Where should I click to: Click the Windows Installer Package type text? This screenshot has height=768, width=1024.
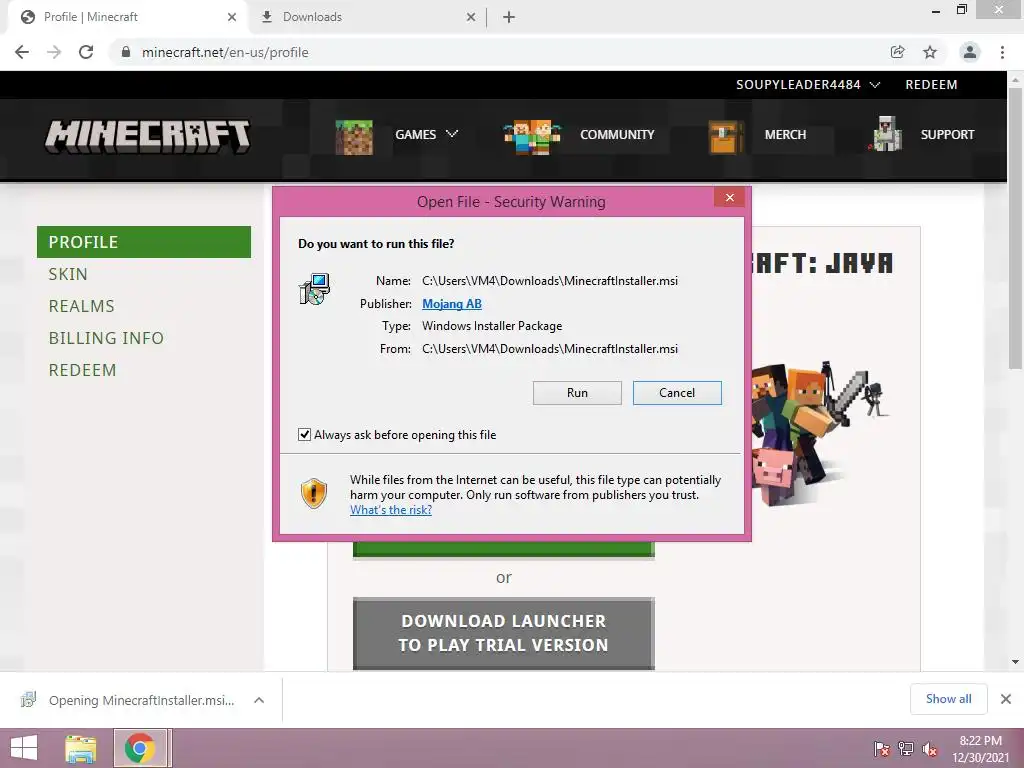click(x=492, y=326)
